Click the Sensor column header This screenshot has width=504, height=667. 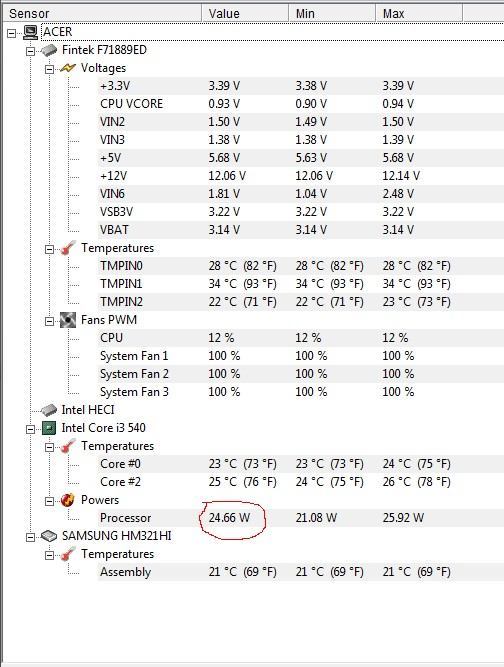click(x=102, y=14)
